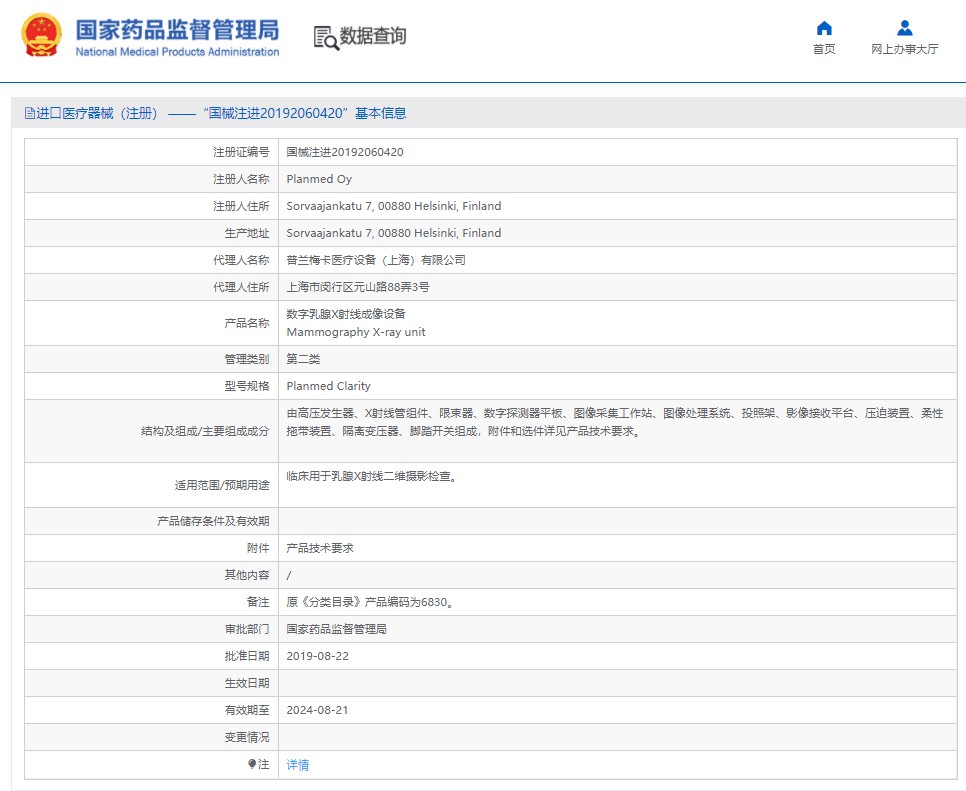
Task: Click the 型号规格 row label
Action: tap(247, 386)
